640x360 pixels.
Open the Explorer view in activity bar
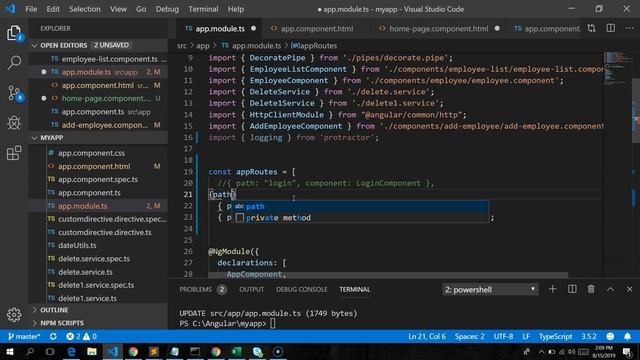pos(14,33)
